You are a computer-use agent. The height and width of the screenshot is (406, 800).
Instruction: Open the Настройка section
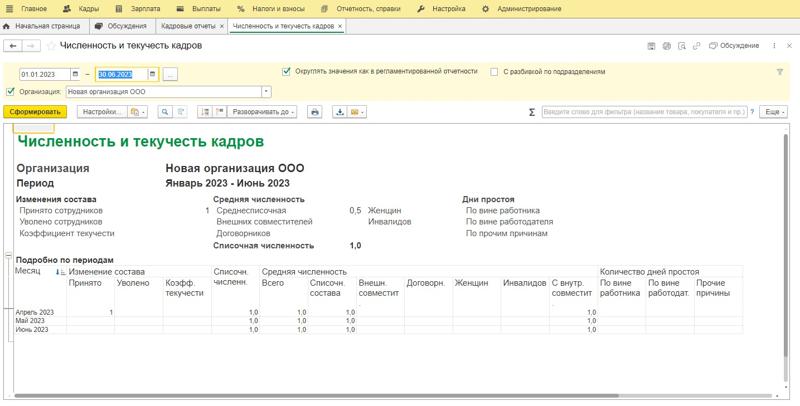(441, 9)
